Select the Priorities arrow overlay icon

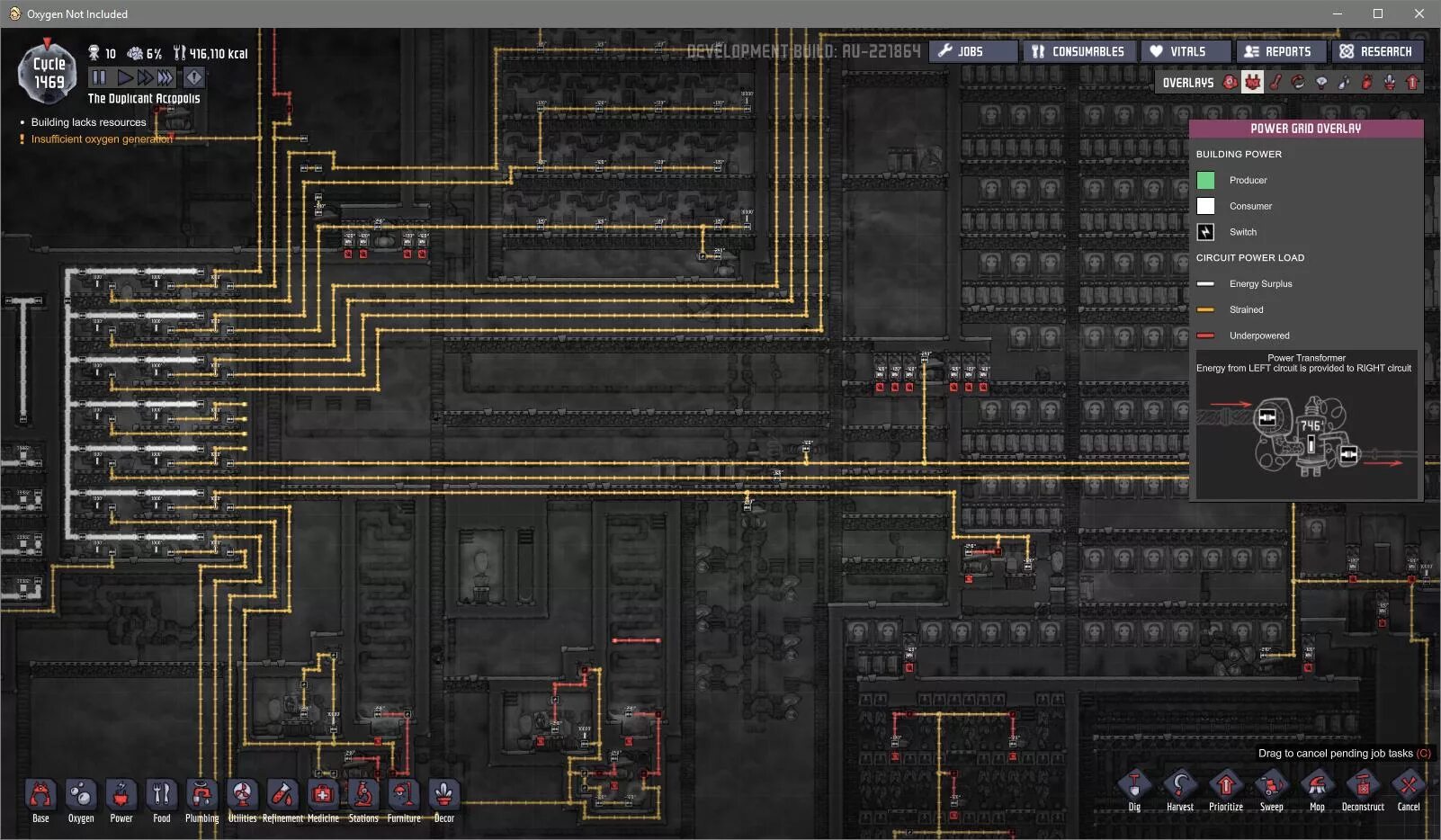(1412, 82)
